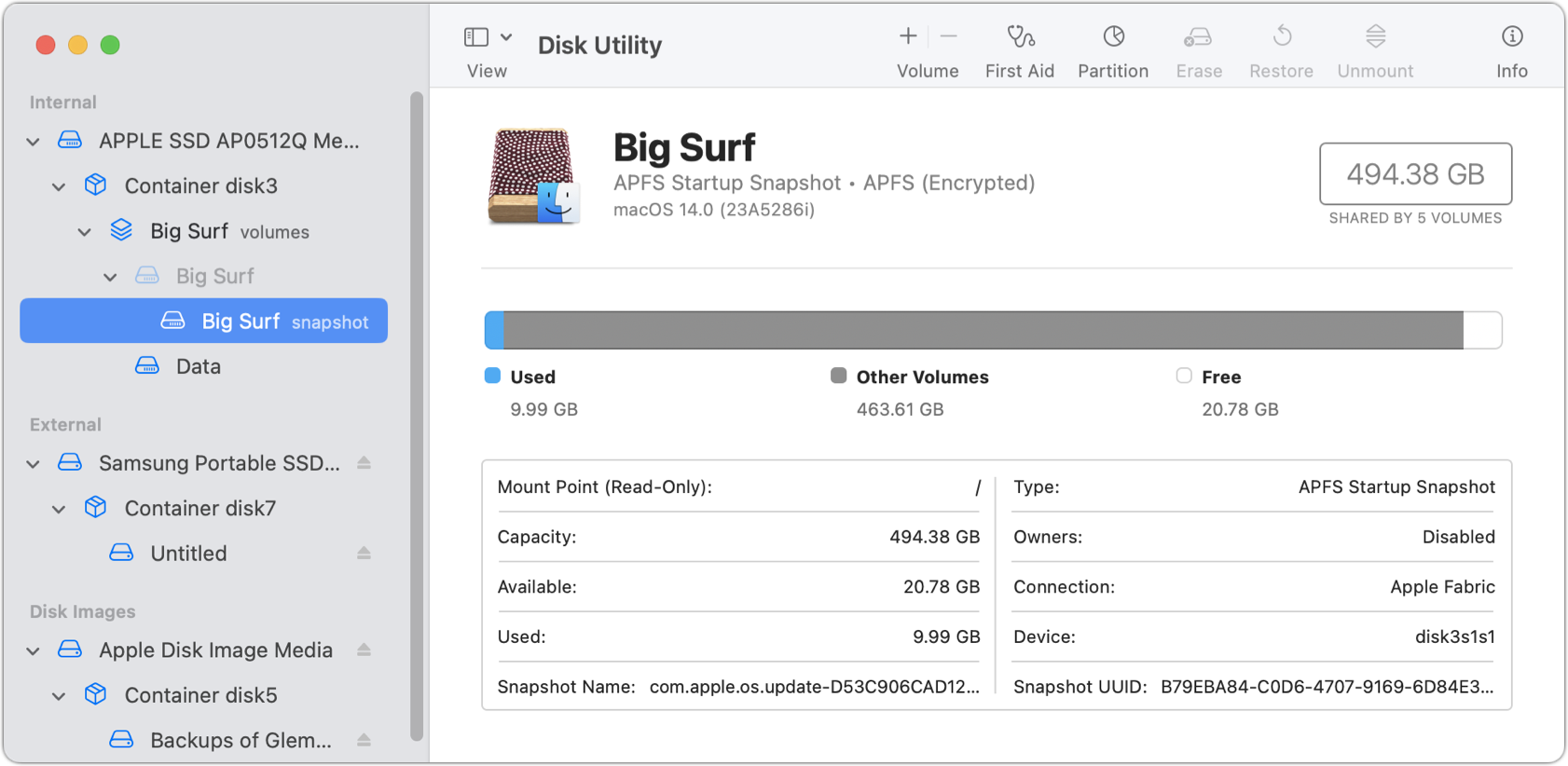Viewport: 1568px width, 766px height.
Task: Select the dimmed Big Surf volume icon
Action: pos(147,276)
